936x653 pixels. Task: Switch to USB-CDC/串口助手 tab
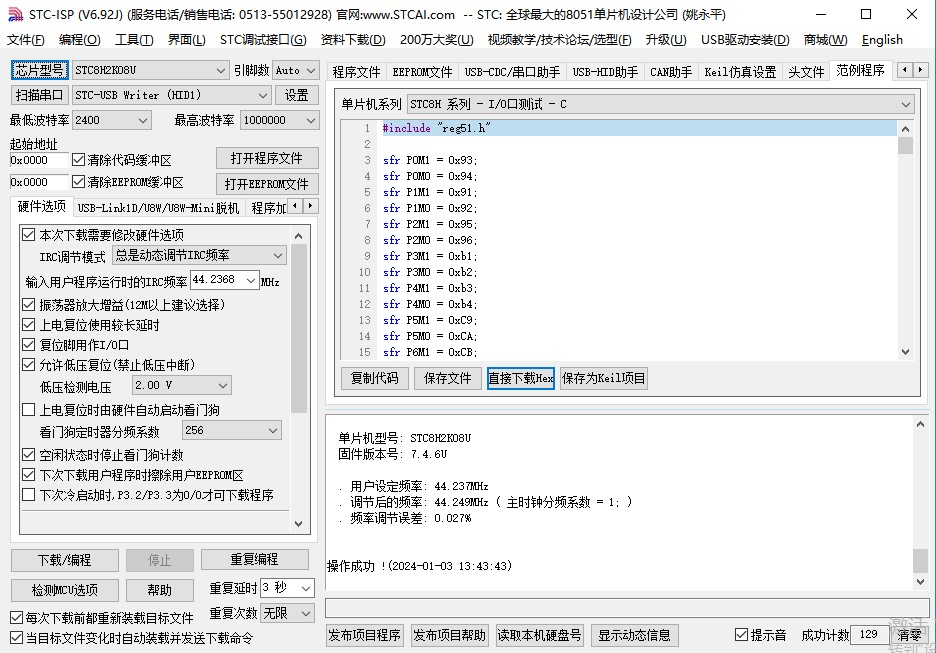click(512, 72)
